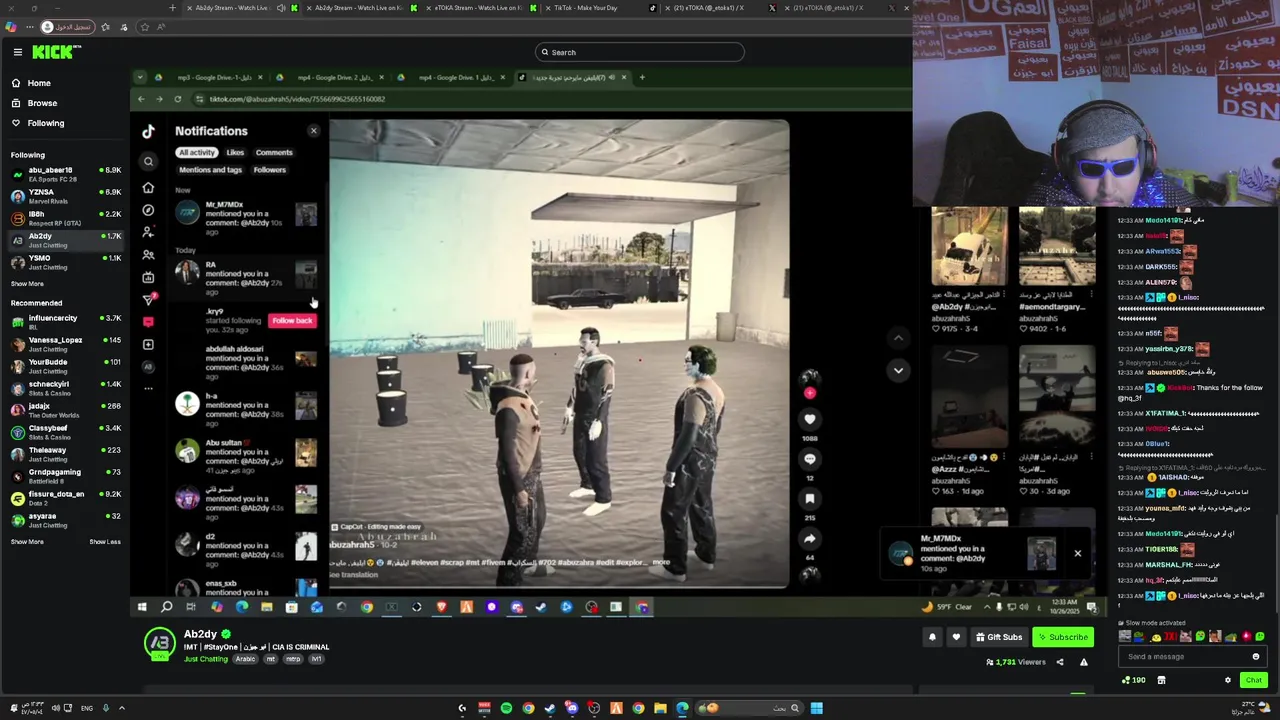Open fissure_dota_en recommended channel
This screenshot has height=720, width=1280.
click(65, 498)
